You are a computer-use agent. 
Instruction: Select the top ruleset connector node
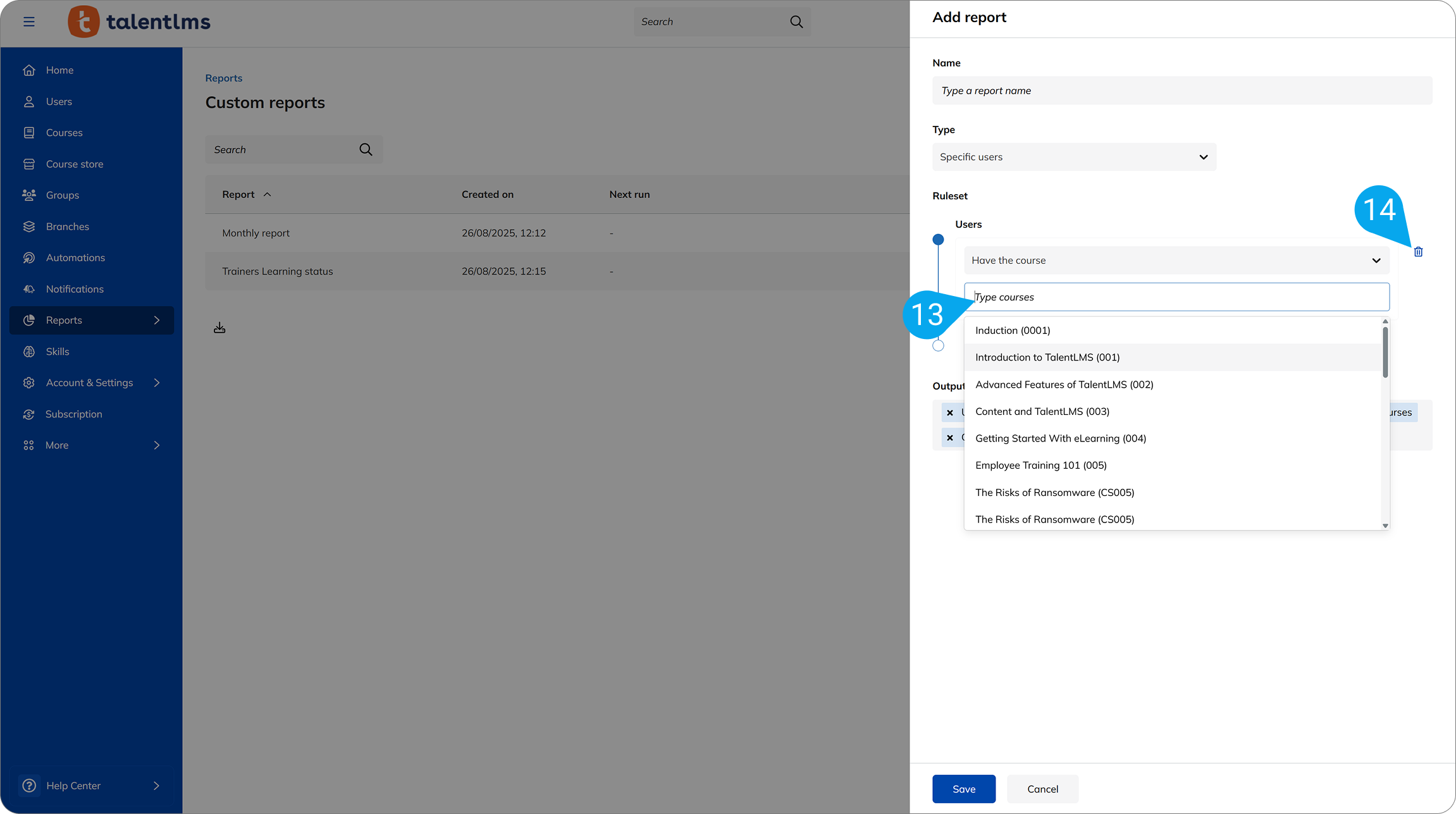[938, 239]
